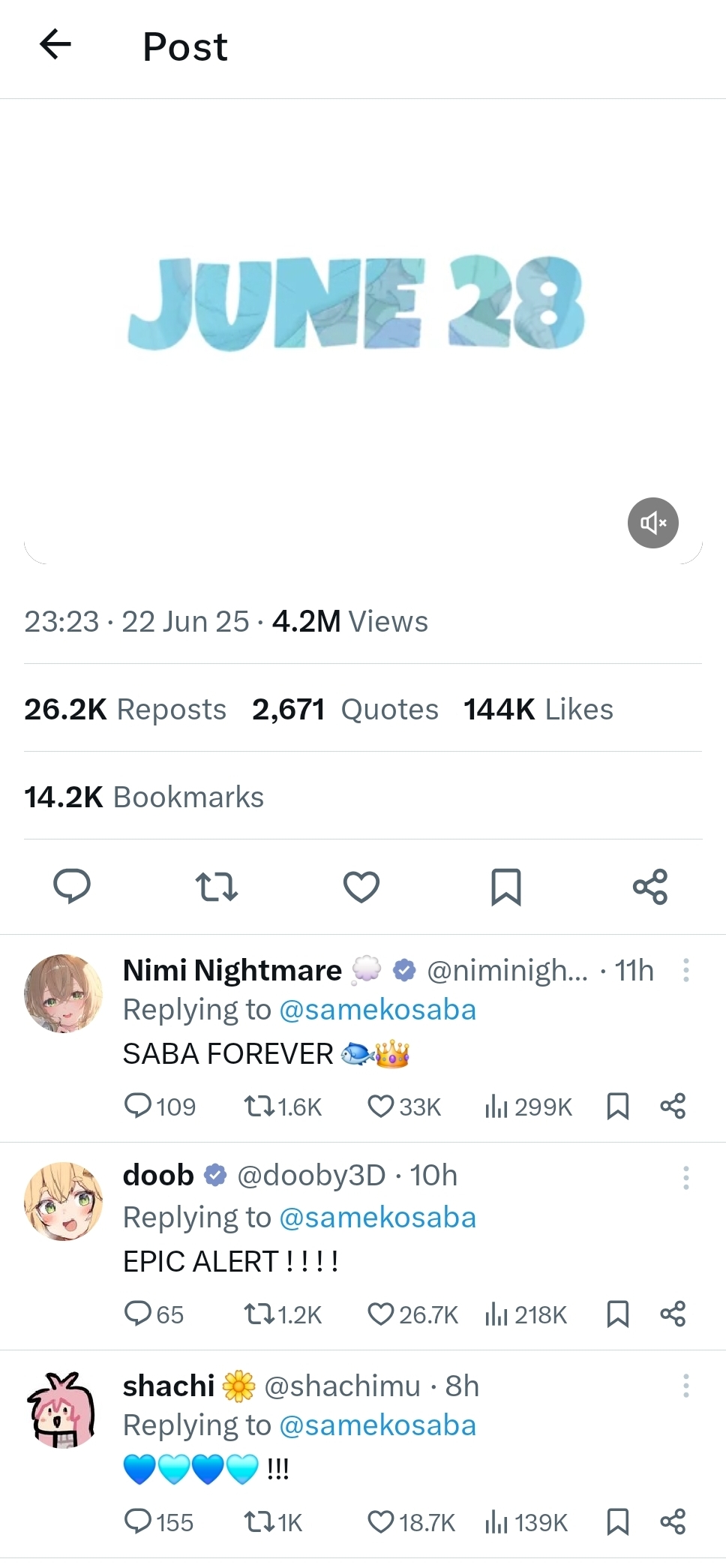Open more options for shachi's reply
Viewport: 726px width, 1568px height.
(x=685, y=1385)
